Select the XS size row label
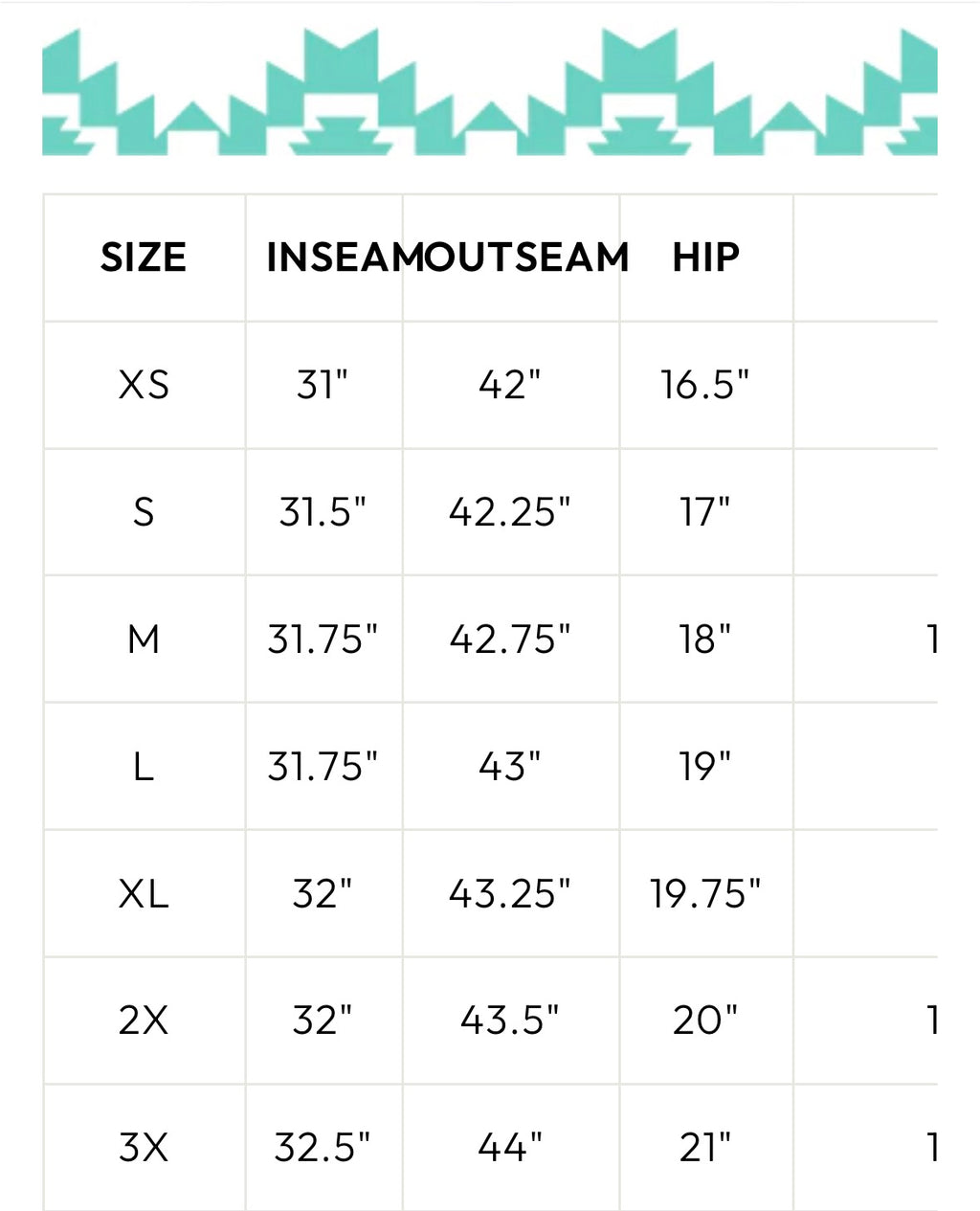This screenshot has height=1211, width=980. click(x=144, y=385)
